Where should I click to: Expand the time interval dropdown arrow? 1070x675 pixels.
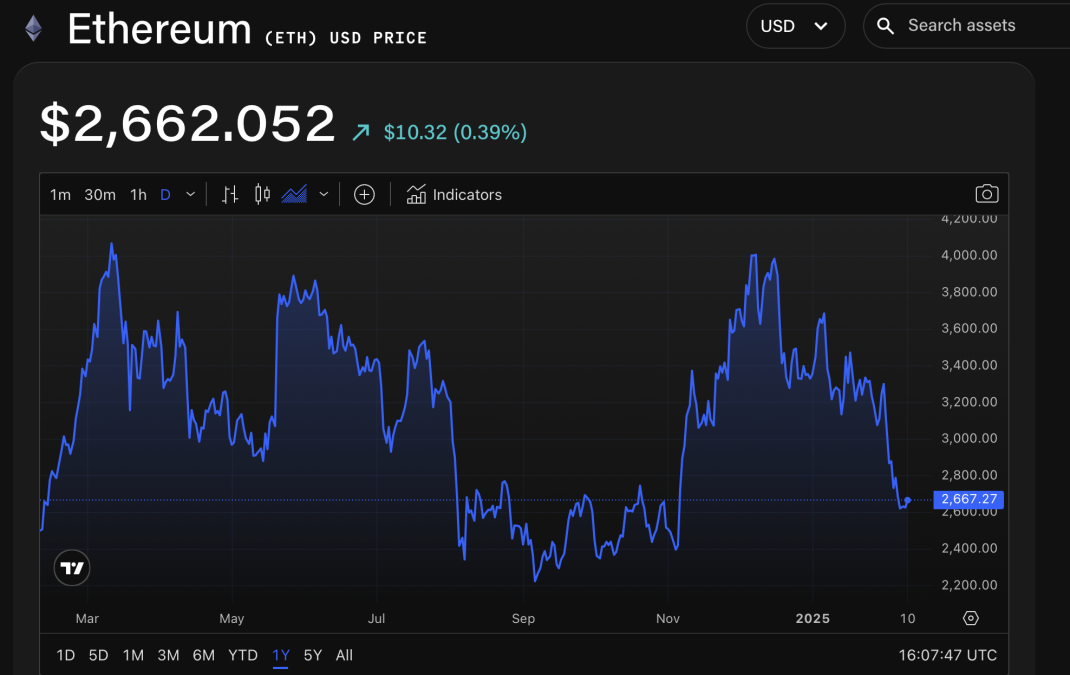tap(191, 195)
